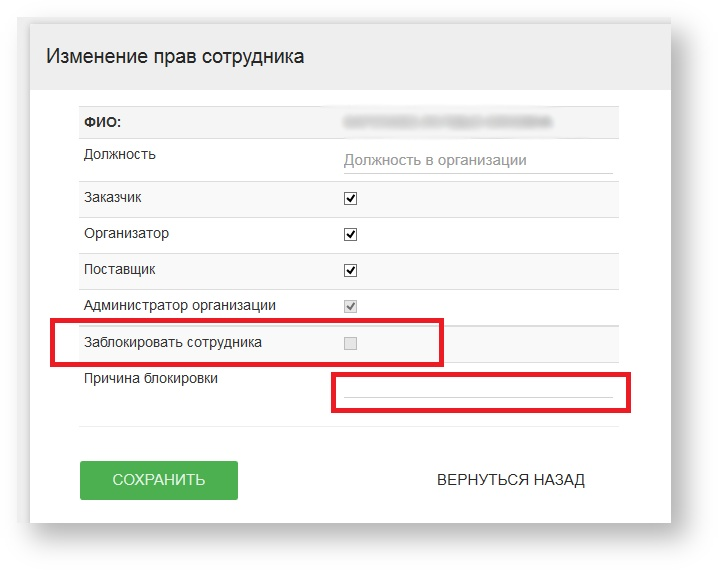Image resolution: width=719 pixels, height=571 pixels.
Task: Click the Должность row label
Action: (x=120, y=154)
